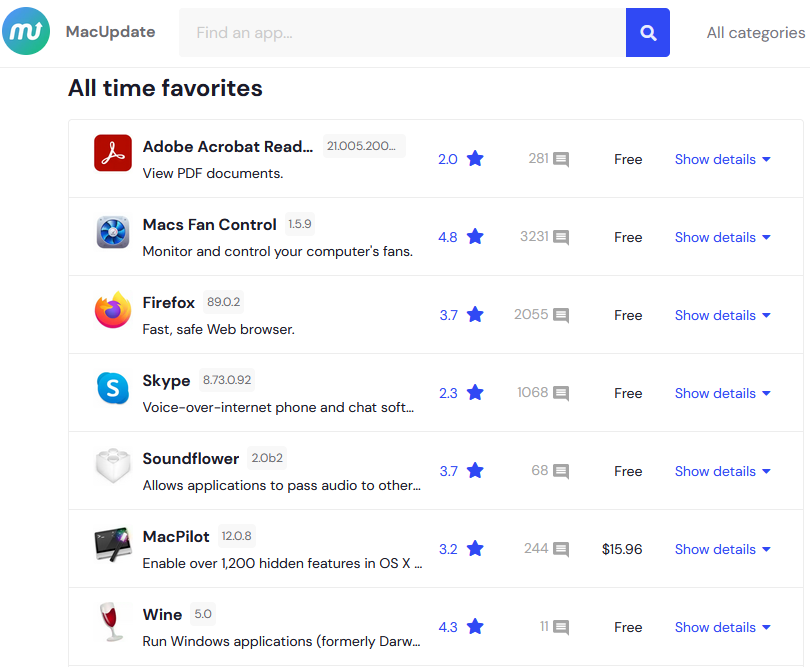Focus the Find an app search field
The height and width of the screenshot is (667, 810).
402,33
